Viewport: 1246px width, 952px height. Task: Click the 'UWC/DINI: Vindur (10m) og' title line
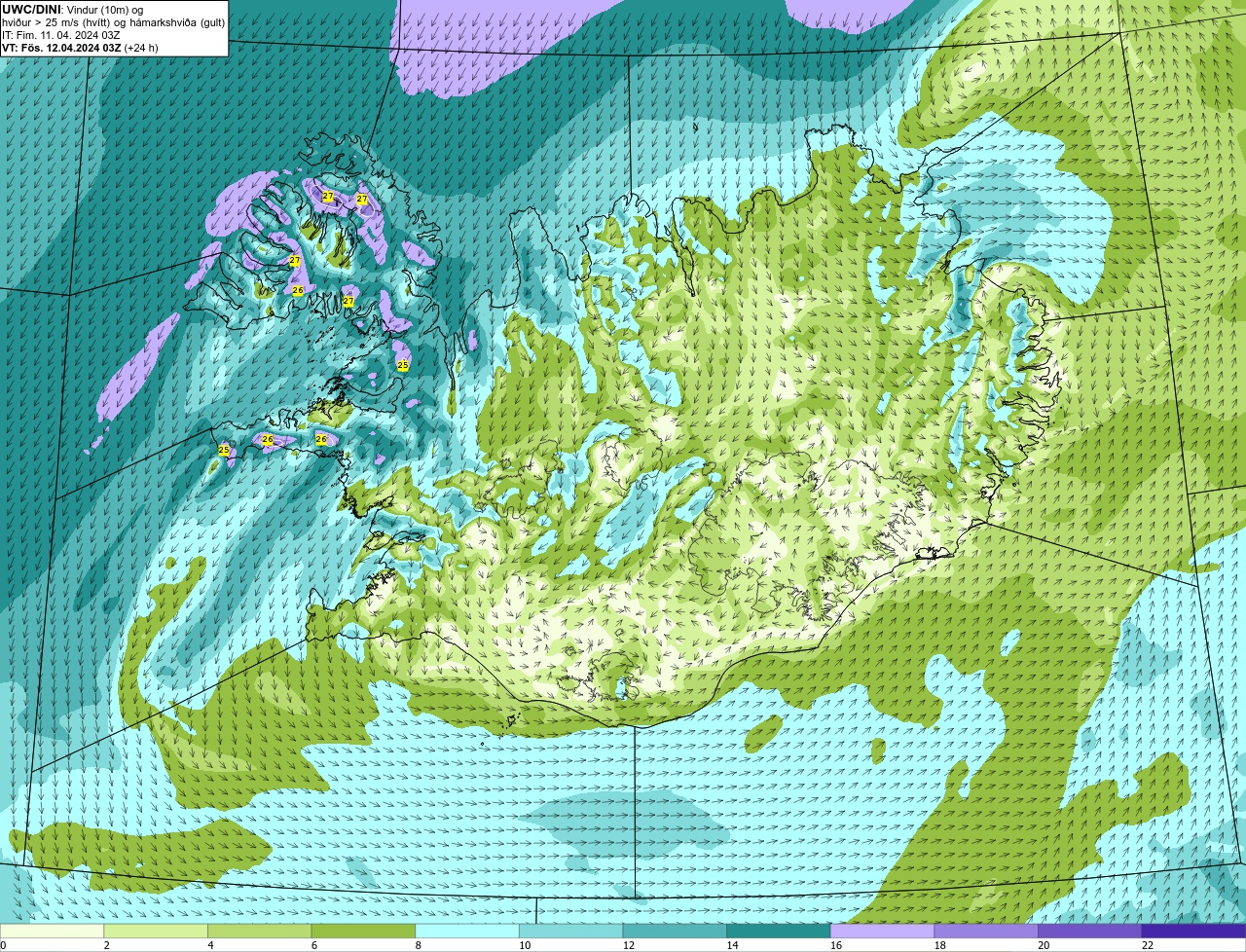pos(73,9)
